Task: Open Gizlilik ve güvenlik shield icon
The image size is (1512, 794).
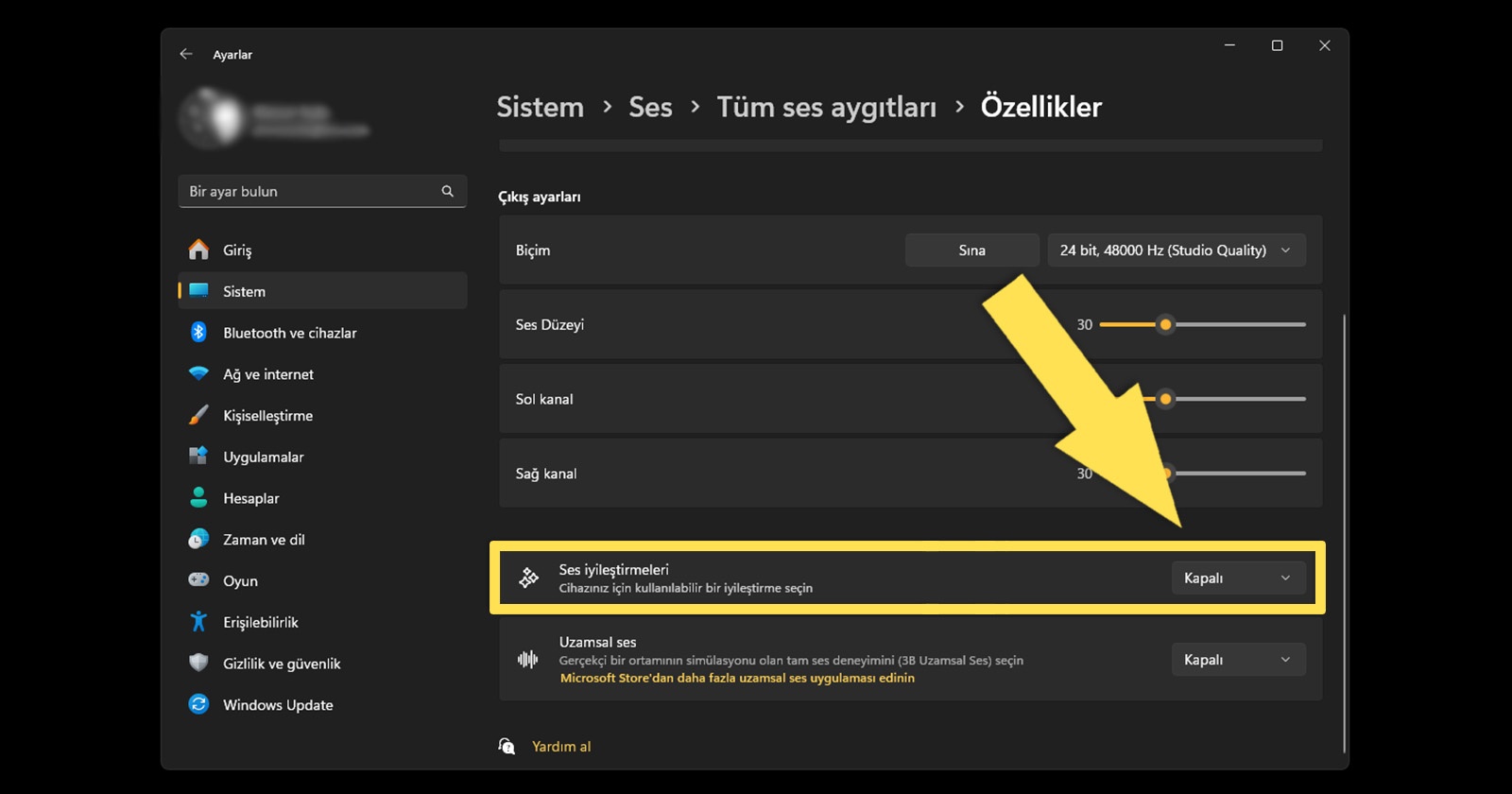Action: click(198, 663)
